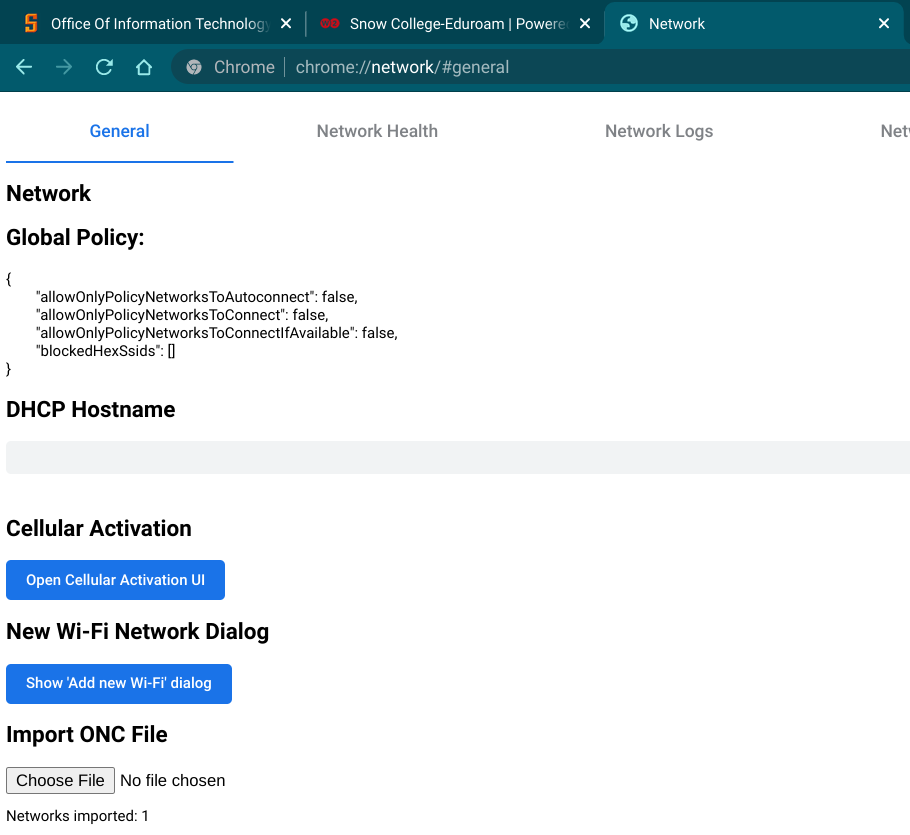Reload the chrome://network page

point(104,67)
